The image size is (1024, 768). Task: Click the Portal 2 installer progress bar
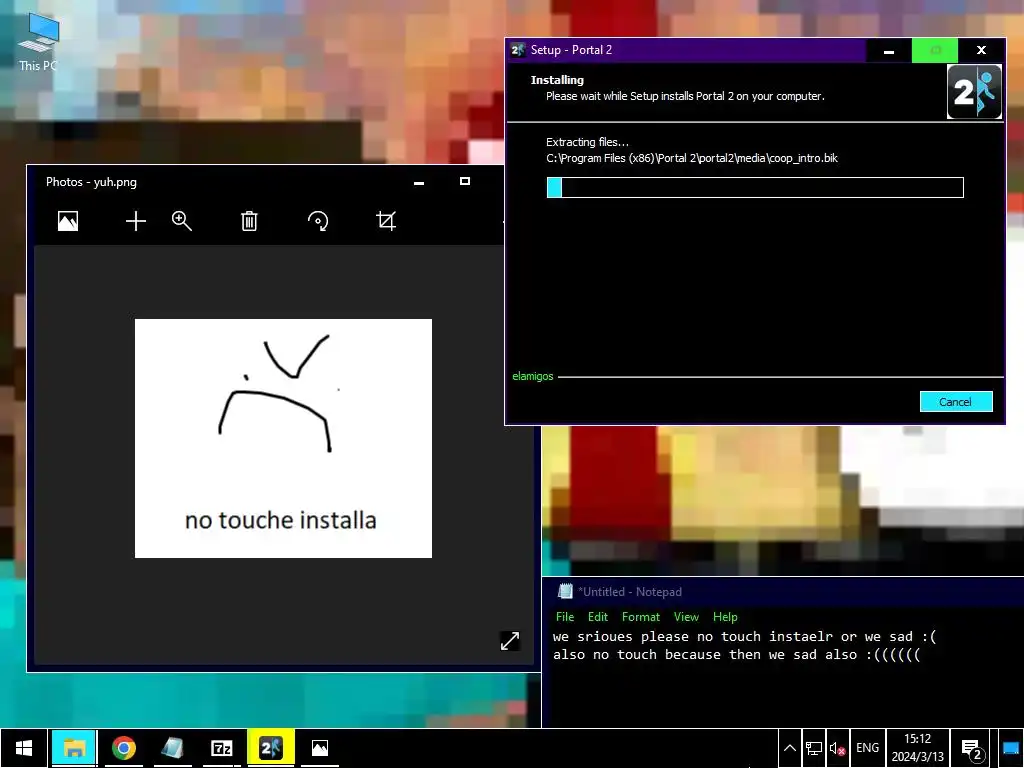(x=755, y=187)
